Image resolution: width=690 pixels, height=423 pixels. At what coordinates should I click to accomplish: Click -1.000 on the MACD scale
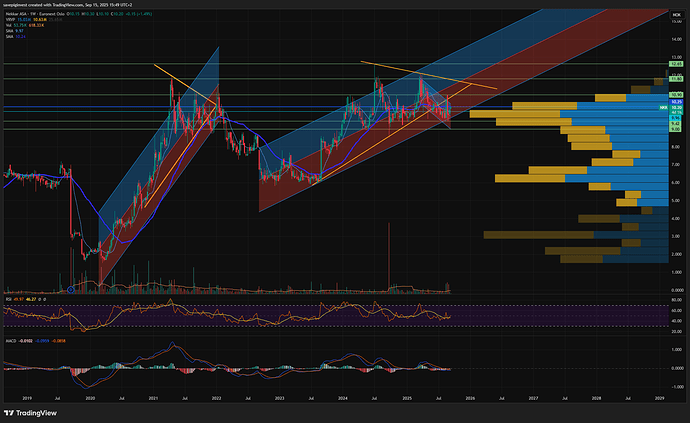pyautogui.click(x=677, y=387)
